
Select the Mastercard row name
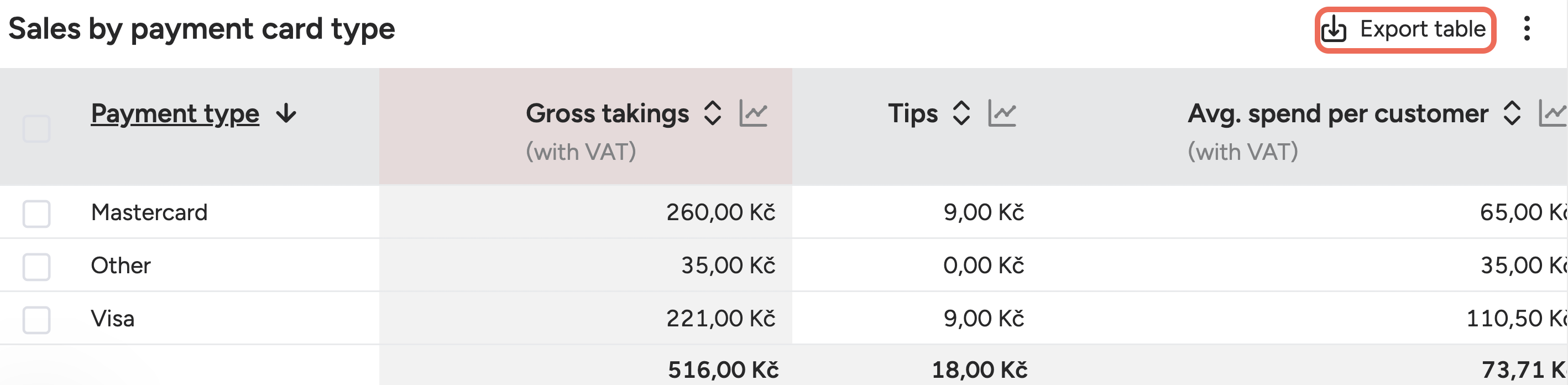[149, 212]
